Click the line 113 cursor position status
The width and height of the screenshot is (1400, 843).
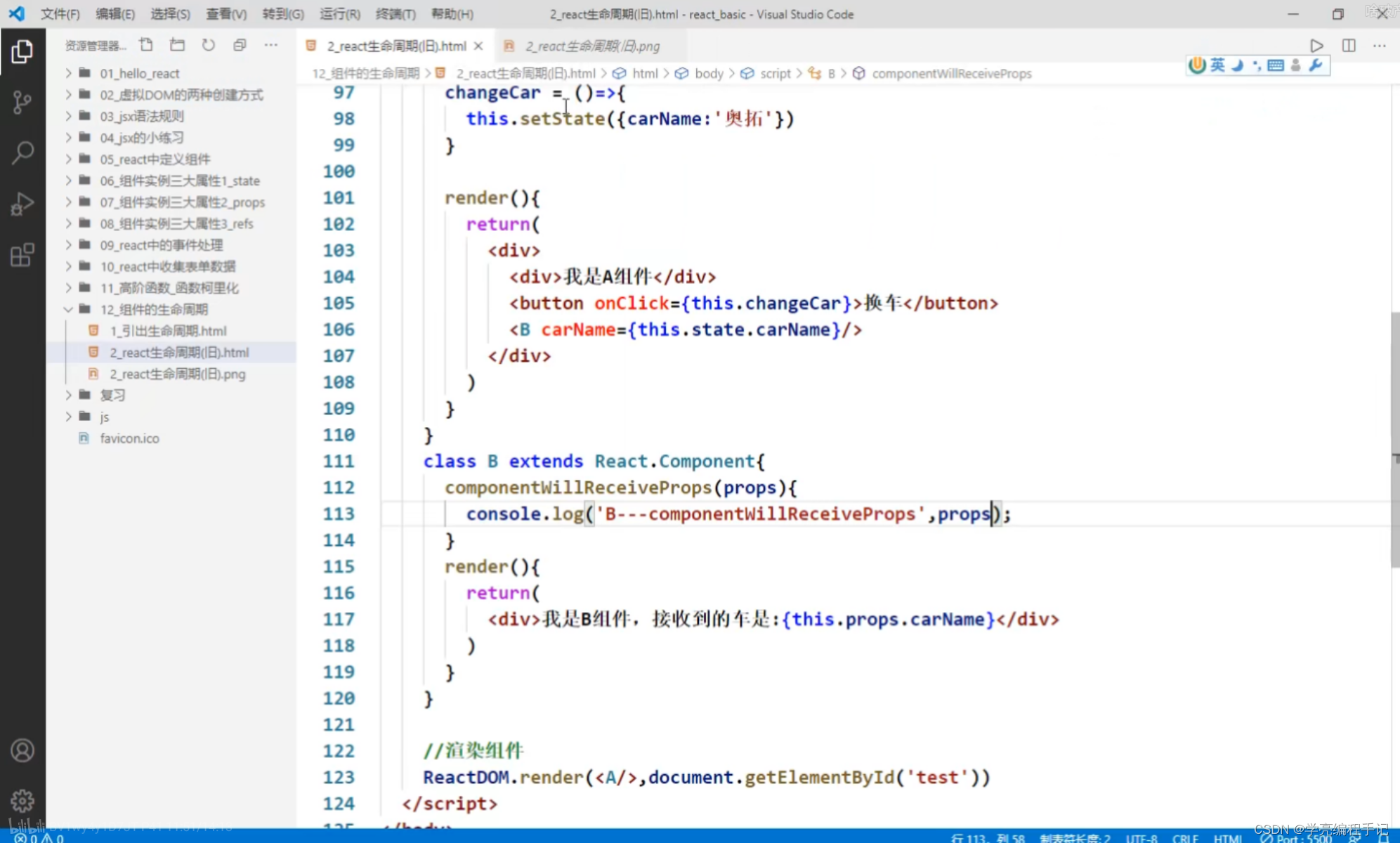[x=988, y=837]
